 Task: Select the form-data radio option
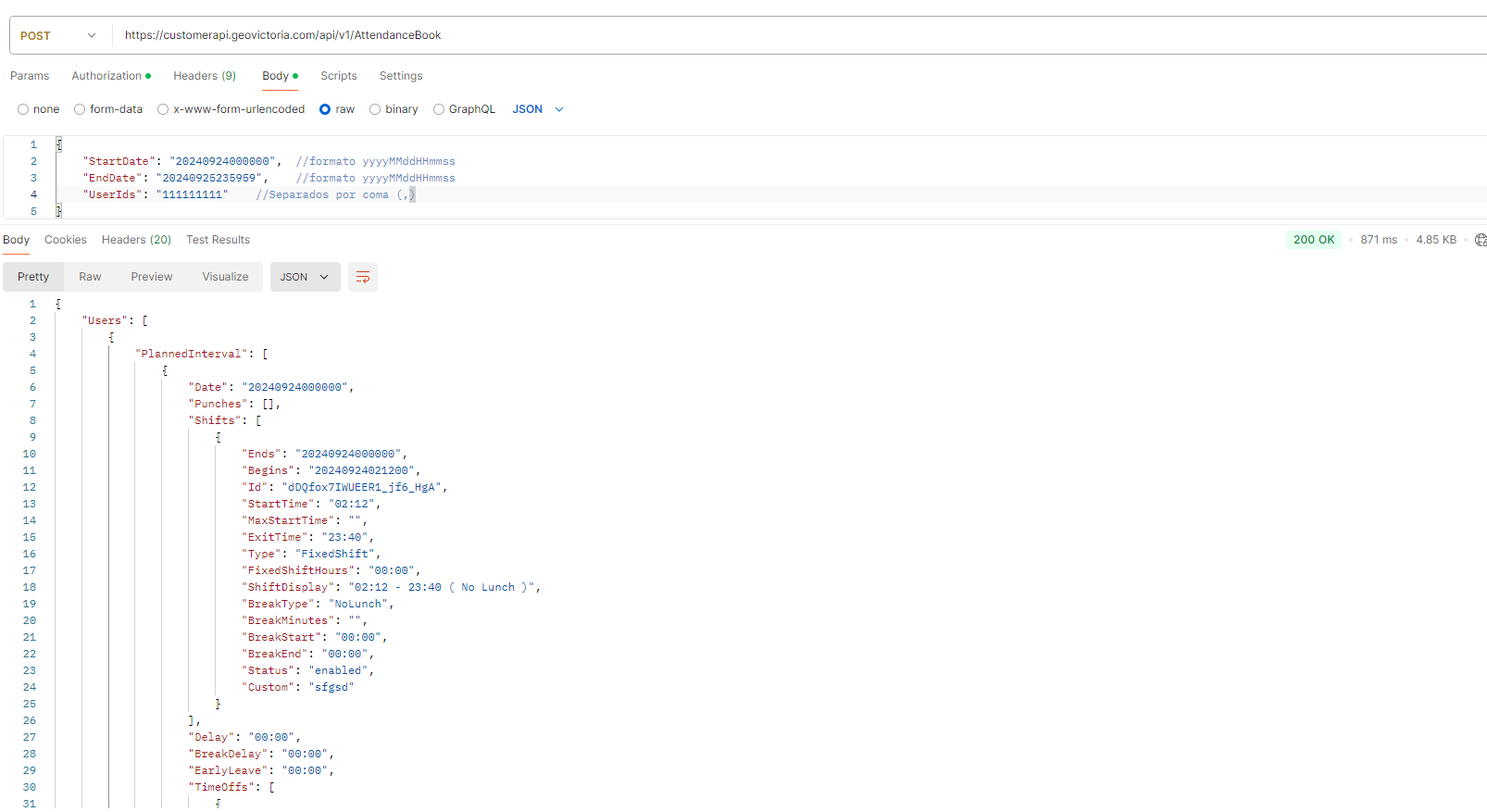(80, 109)
